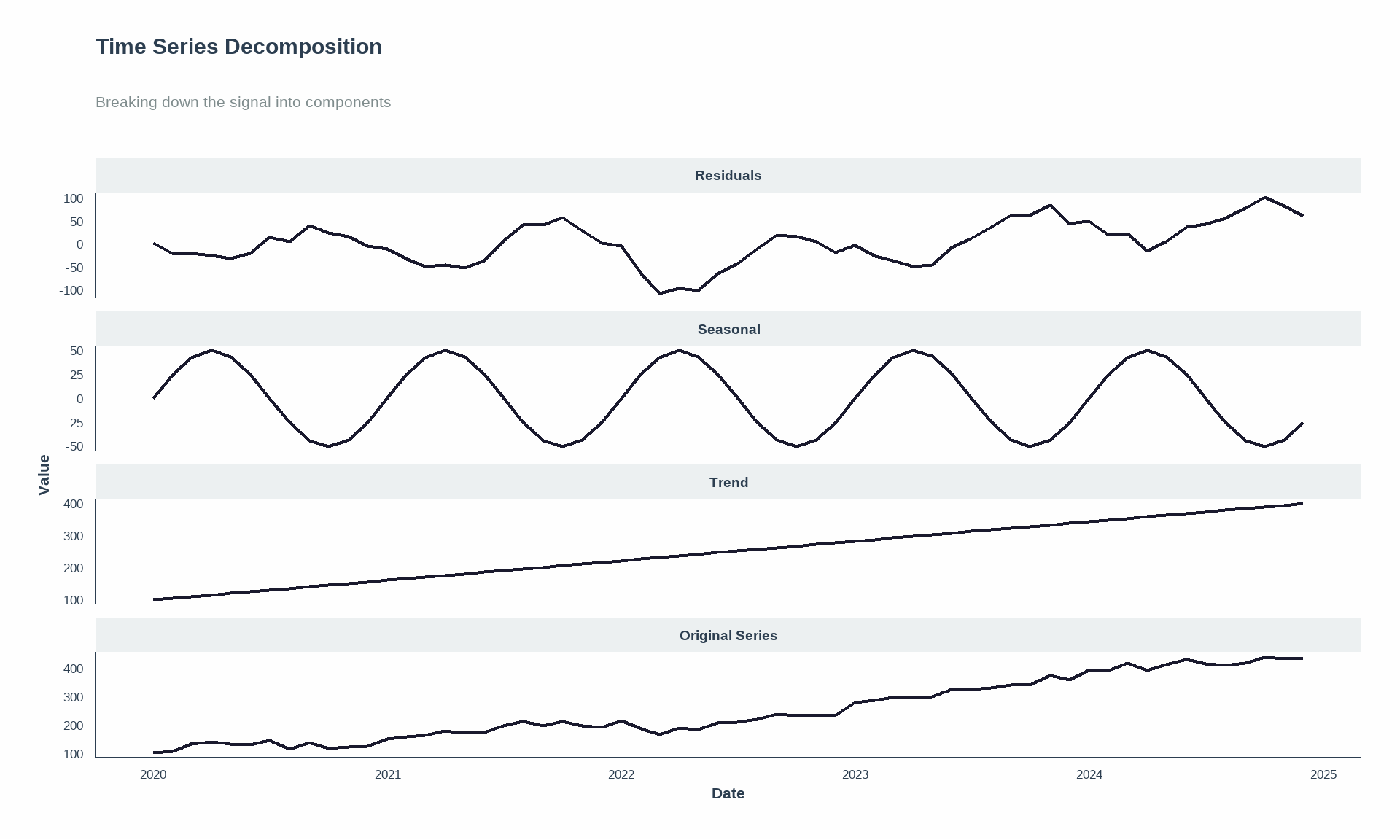Image resolution: width=1400 pixels, height=840 pixels.
Task: Click the "Value" y-axis title
Action: [44, 475]
